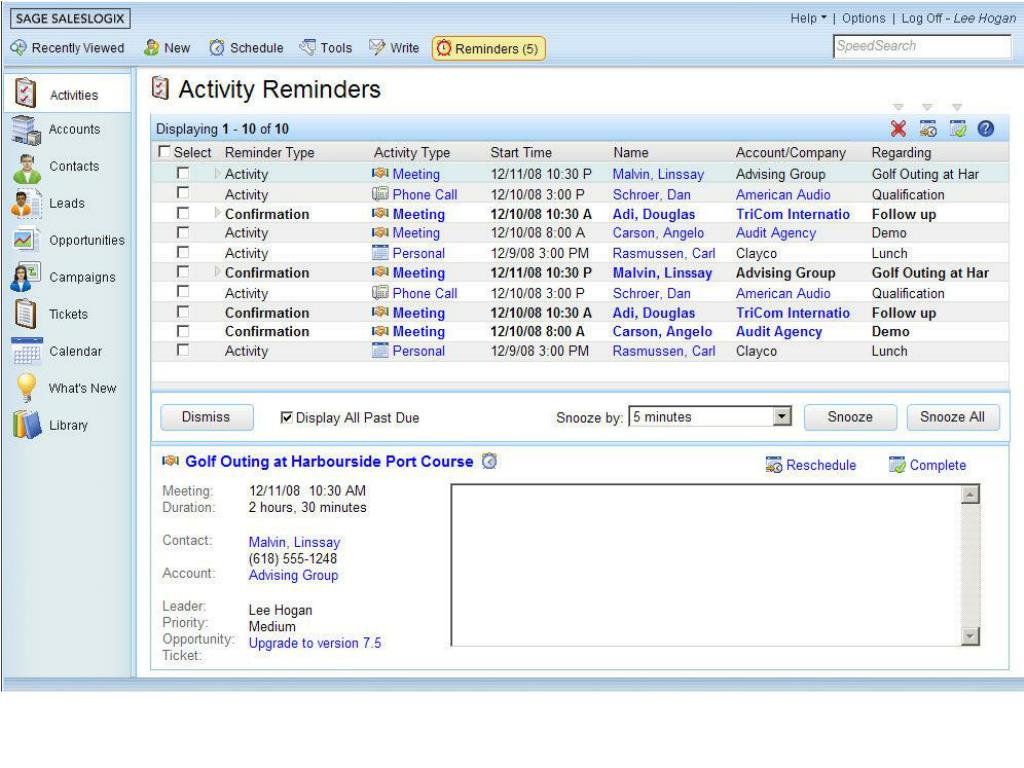Screen dimensions: 1024x768
Task: Click inside the notes text area
Action: click(x=707, y=565)
